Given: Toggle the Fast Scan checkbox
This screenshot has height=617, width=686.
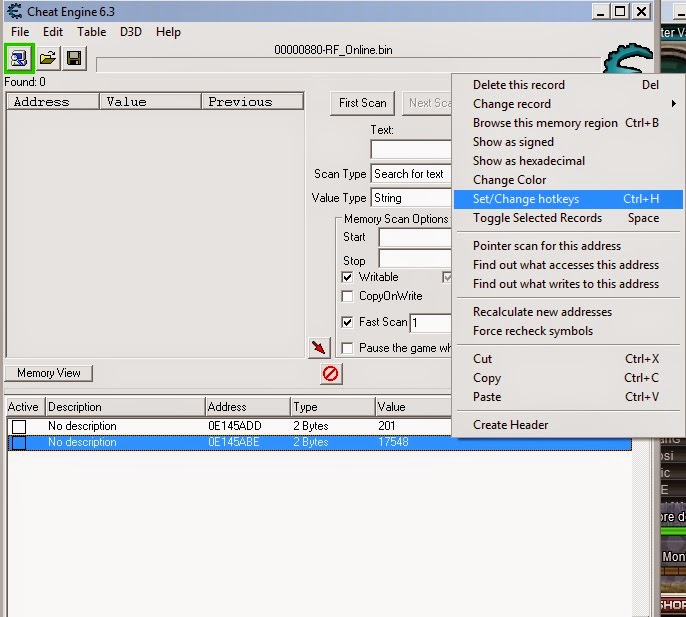Looking at the screenshot, I should click(x=347, y=323).
